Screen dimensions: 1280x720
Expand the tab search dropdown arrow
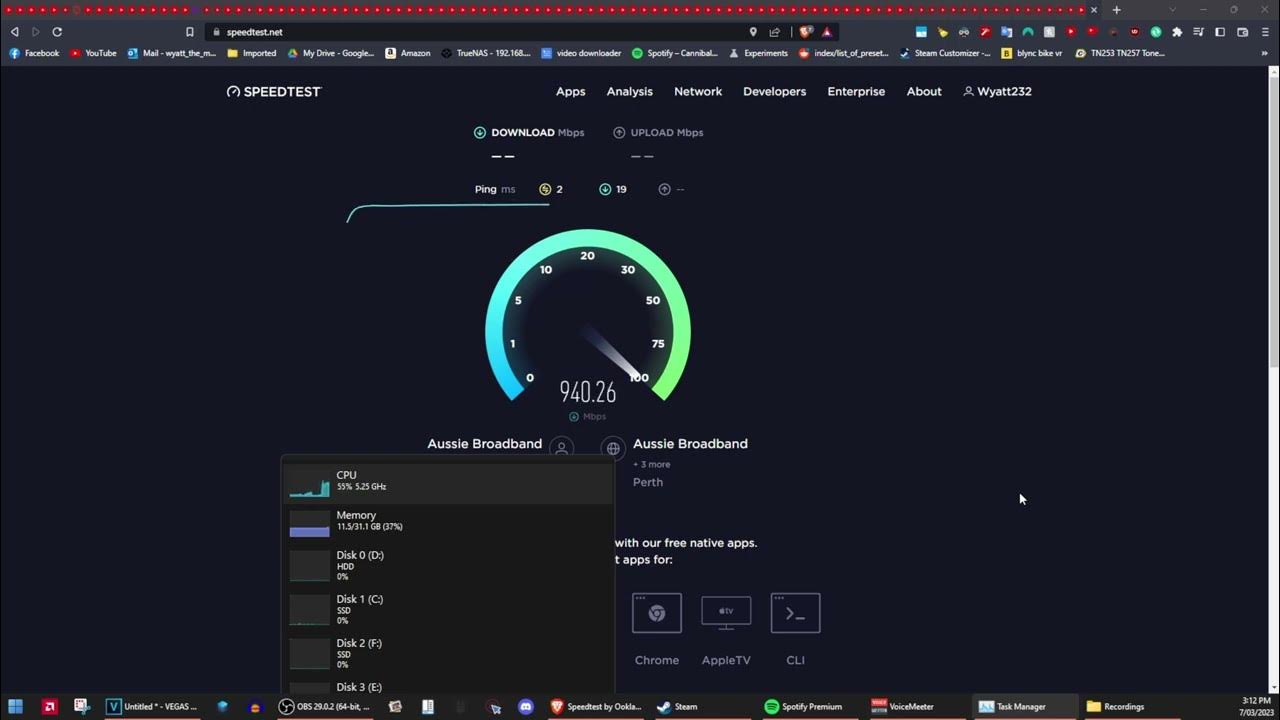tap(1172, 10)
